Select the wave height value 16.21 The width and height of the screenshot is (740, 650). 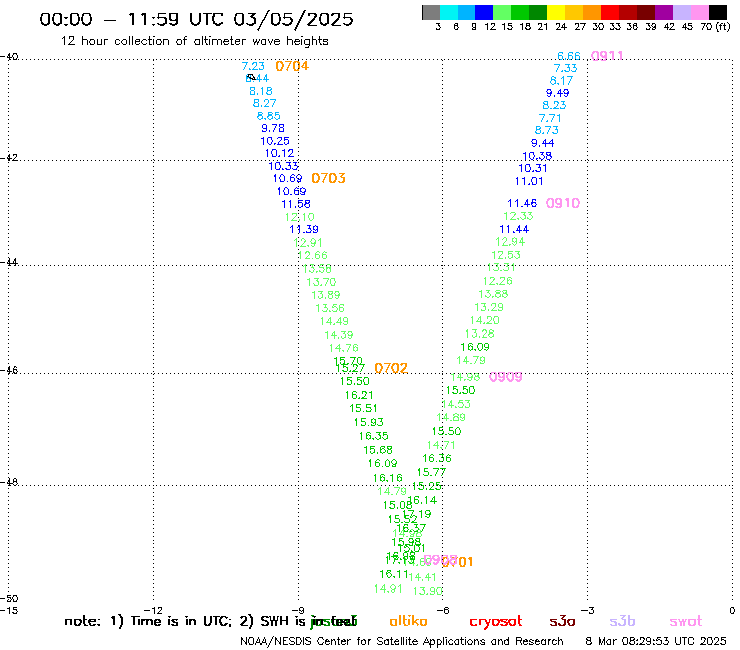[x=359, y=395]
